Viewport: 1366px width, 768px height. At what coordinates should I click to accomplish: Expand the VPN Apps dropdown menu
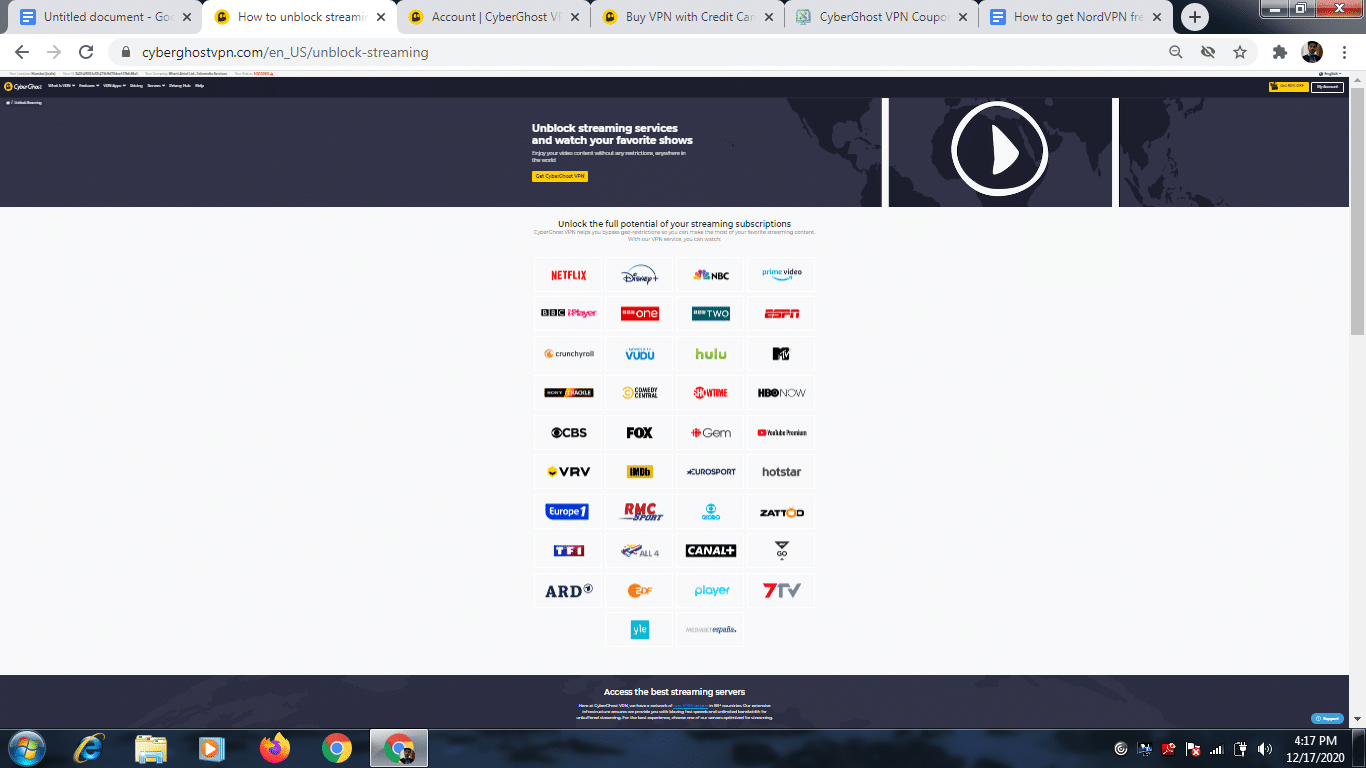(115, 86)
